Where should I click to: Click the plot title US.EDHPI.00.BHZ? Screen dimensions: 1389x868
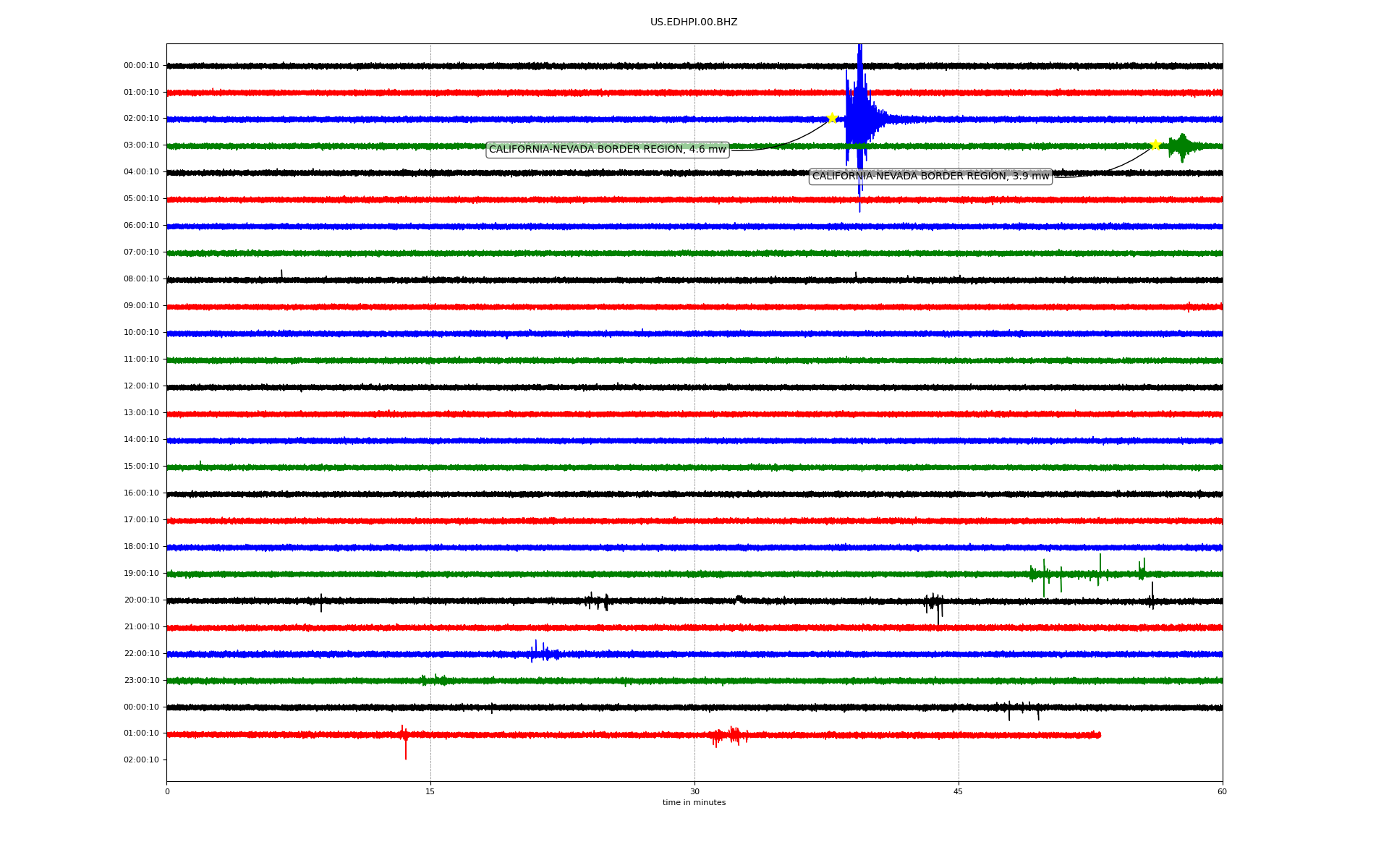pos(694,22)
